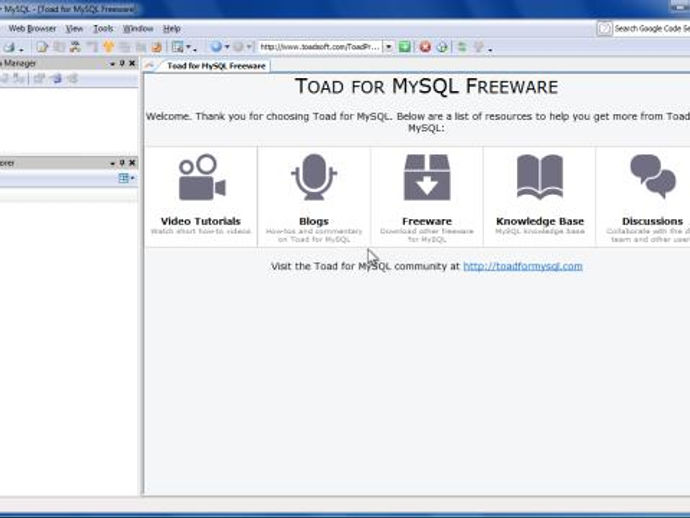The width and height of the screenshot is (690, 518).
Task: Open the View menu
Action: (74, 29)
